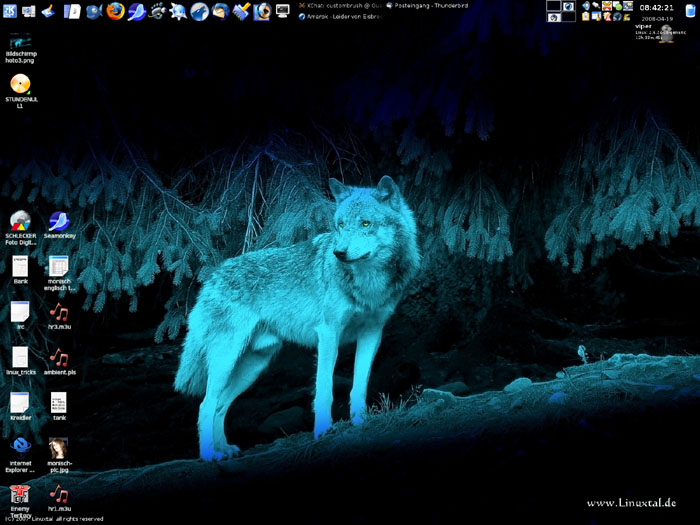Open the terminal monitor icon in panel
700x525 pixels.
pyautogui.click(x=282, y=11)
